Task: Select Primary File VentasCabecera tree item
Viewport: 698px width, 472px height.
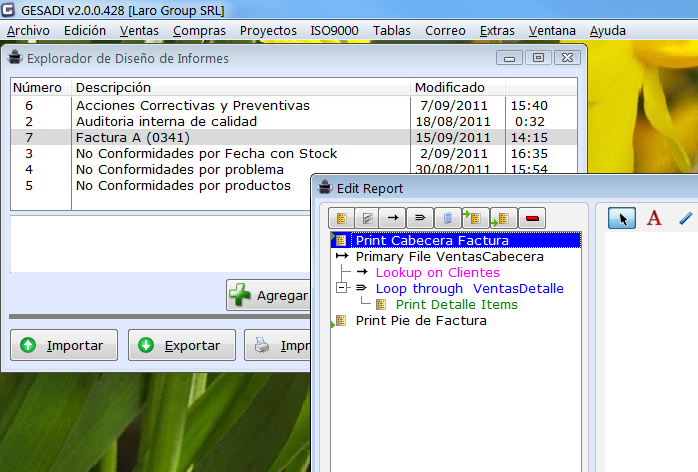Action: 450,256
